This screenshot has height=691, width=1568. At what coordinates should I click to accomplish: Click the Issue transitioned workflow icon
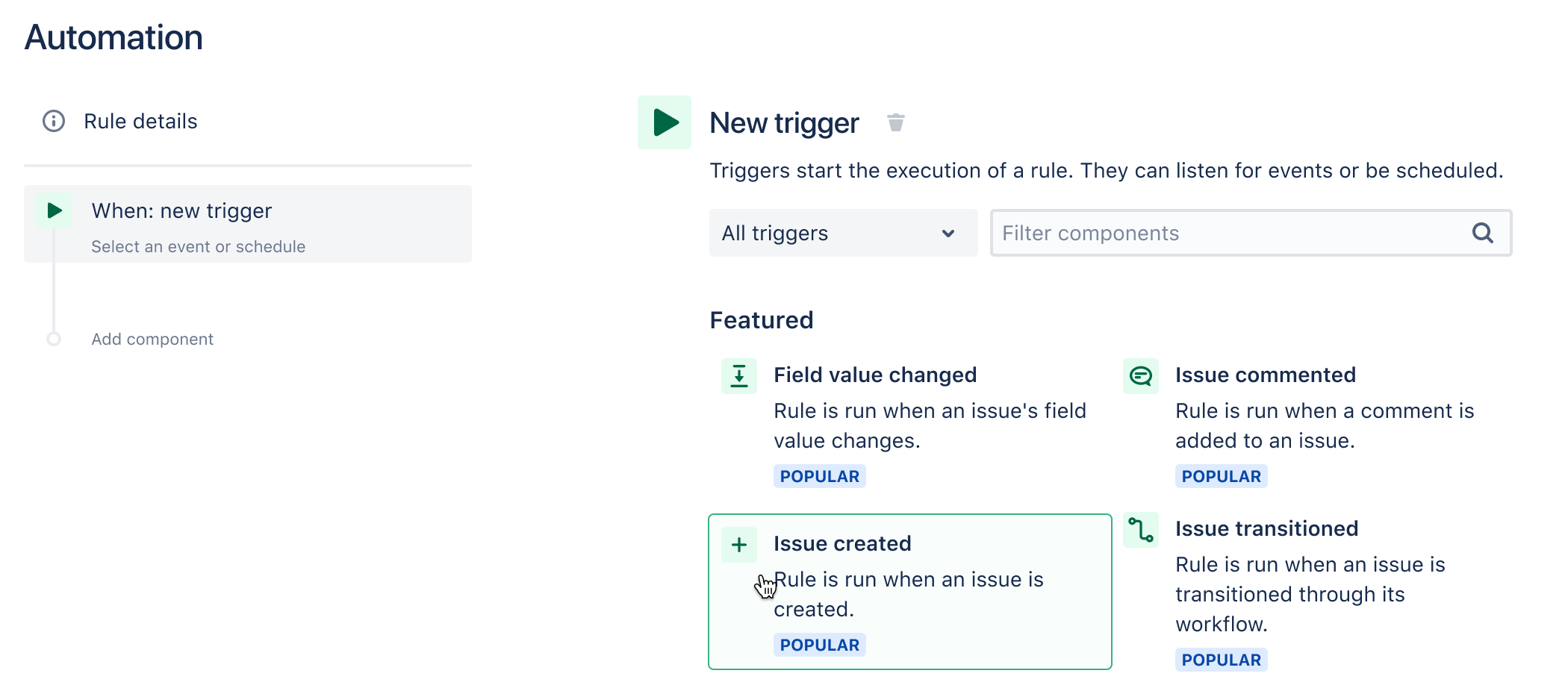coord(1141,530)
